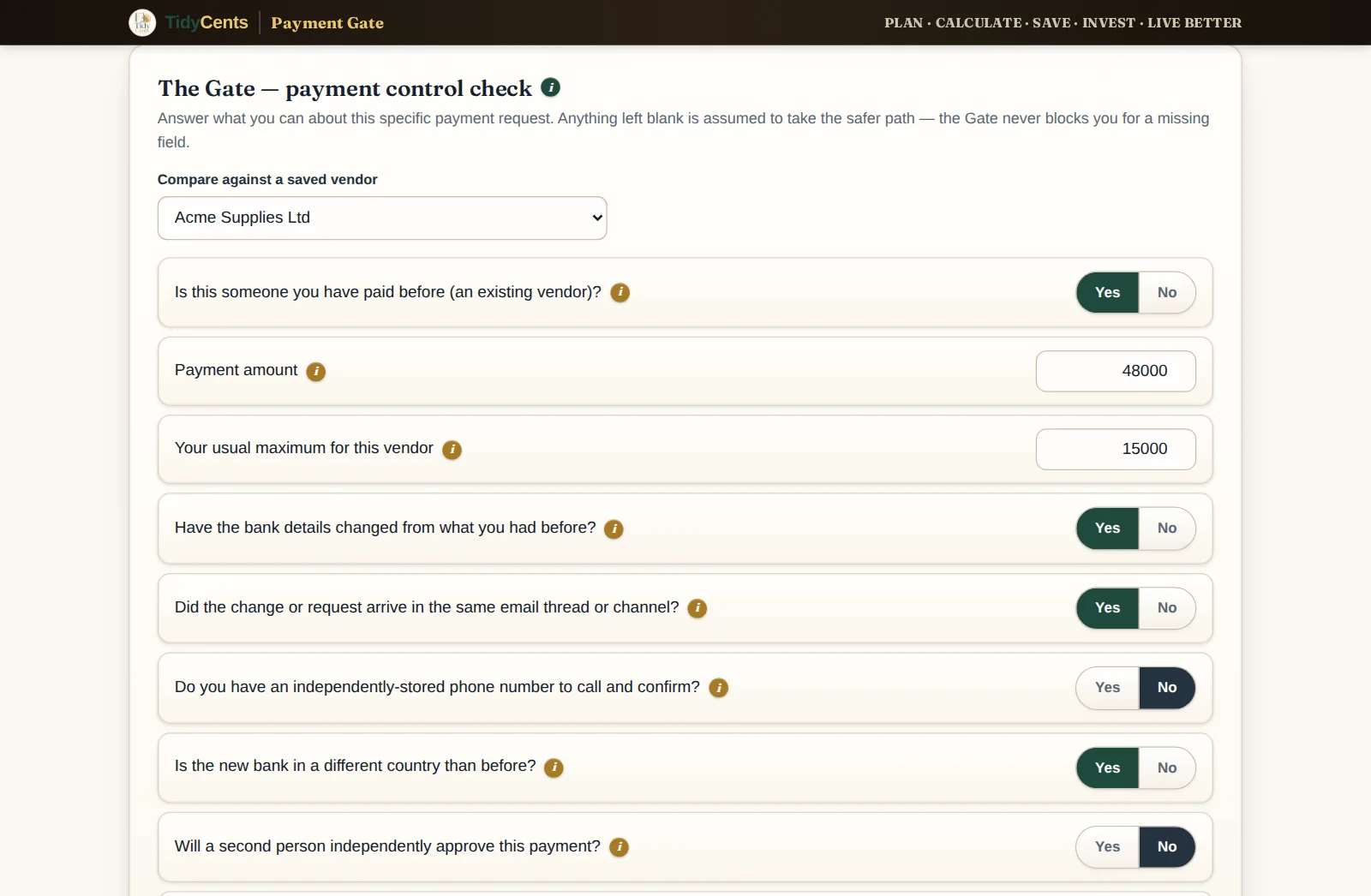Select Yes for existing vendor question

[1107, 293]
